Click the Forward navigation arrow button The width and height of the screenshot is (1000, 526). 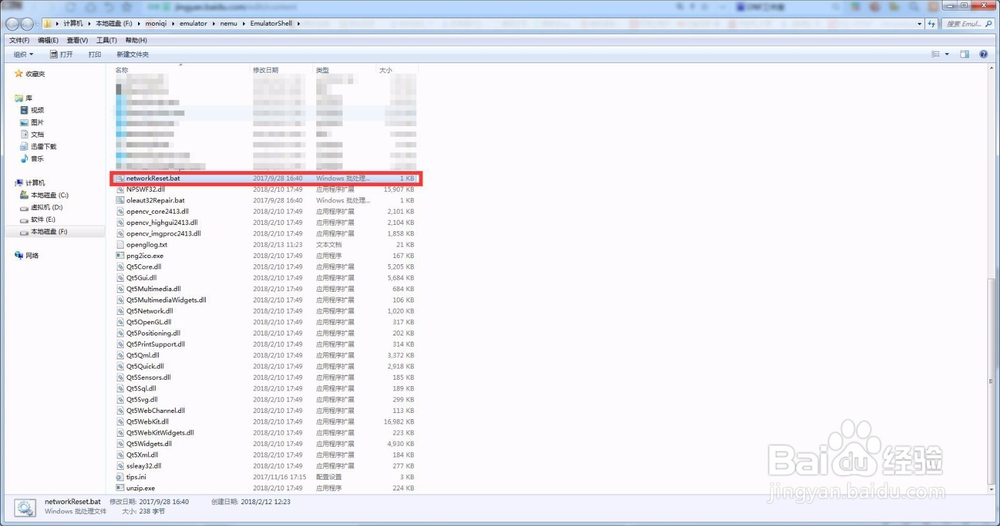(27, 24)
